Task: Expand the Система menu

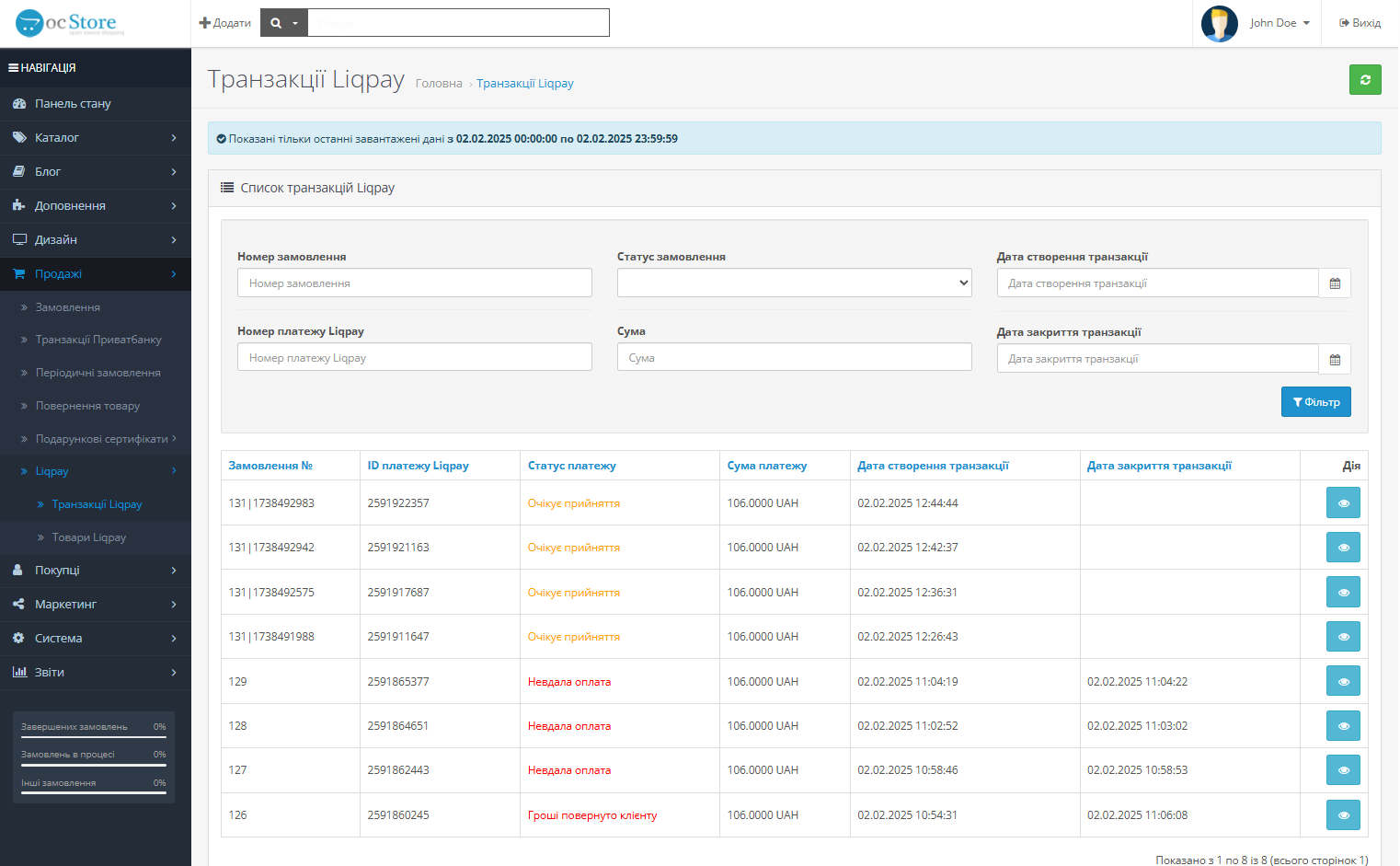Action: tap(96, 639)
